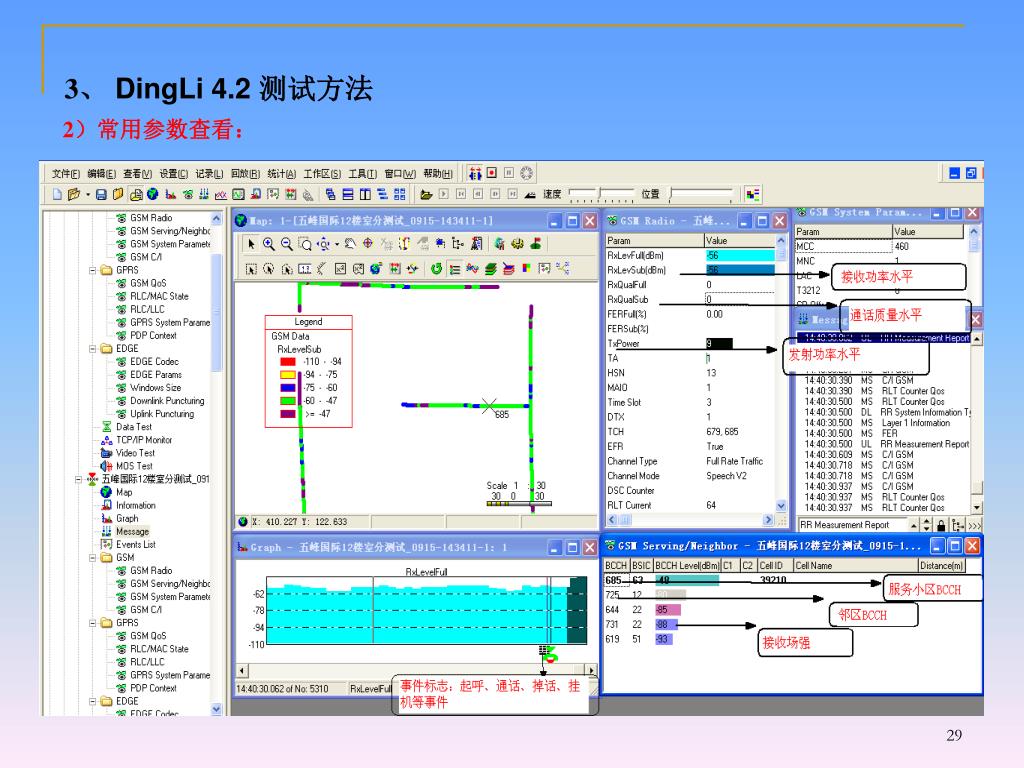Open the pan tool dropdown arrow in Map toolbar
Screen dimensions: 1024x768
tap(337, 244)
